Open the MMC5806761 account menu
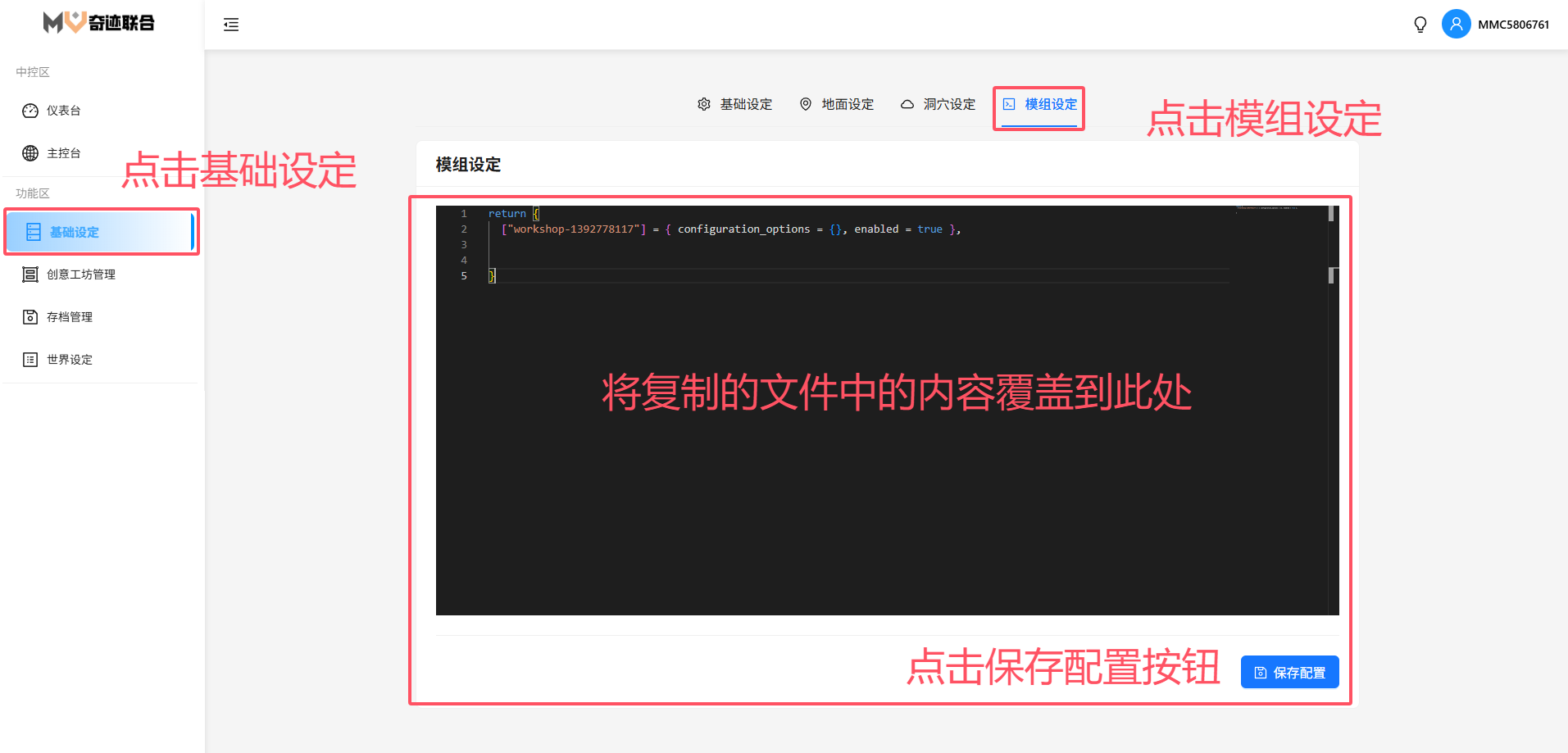 1513,25
